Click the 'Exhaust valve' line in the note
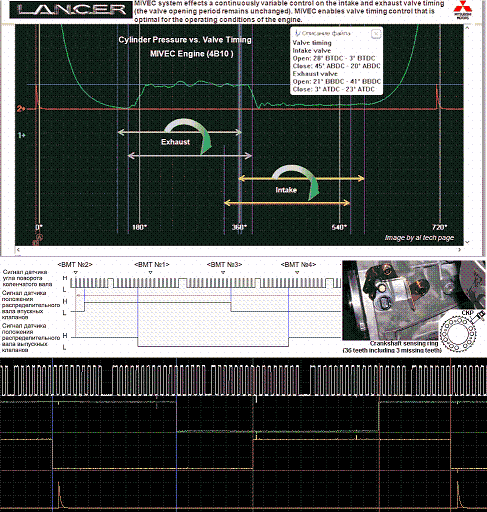Image resolution: width=487 pixels, height=512 pixels. click(x=315, y=74)
